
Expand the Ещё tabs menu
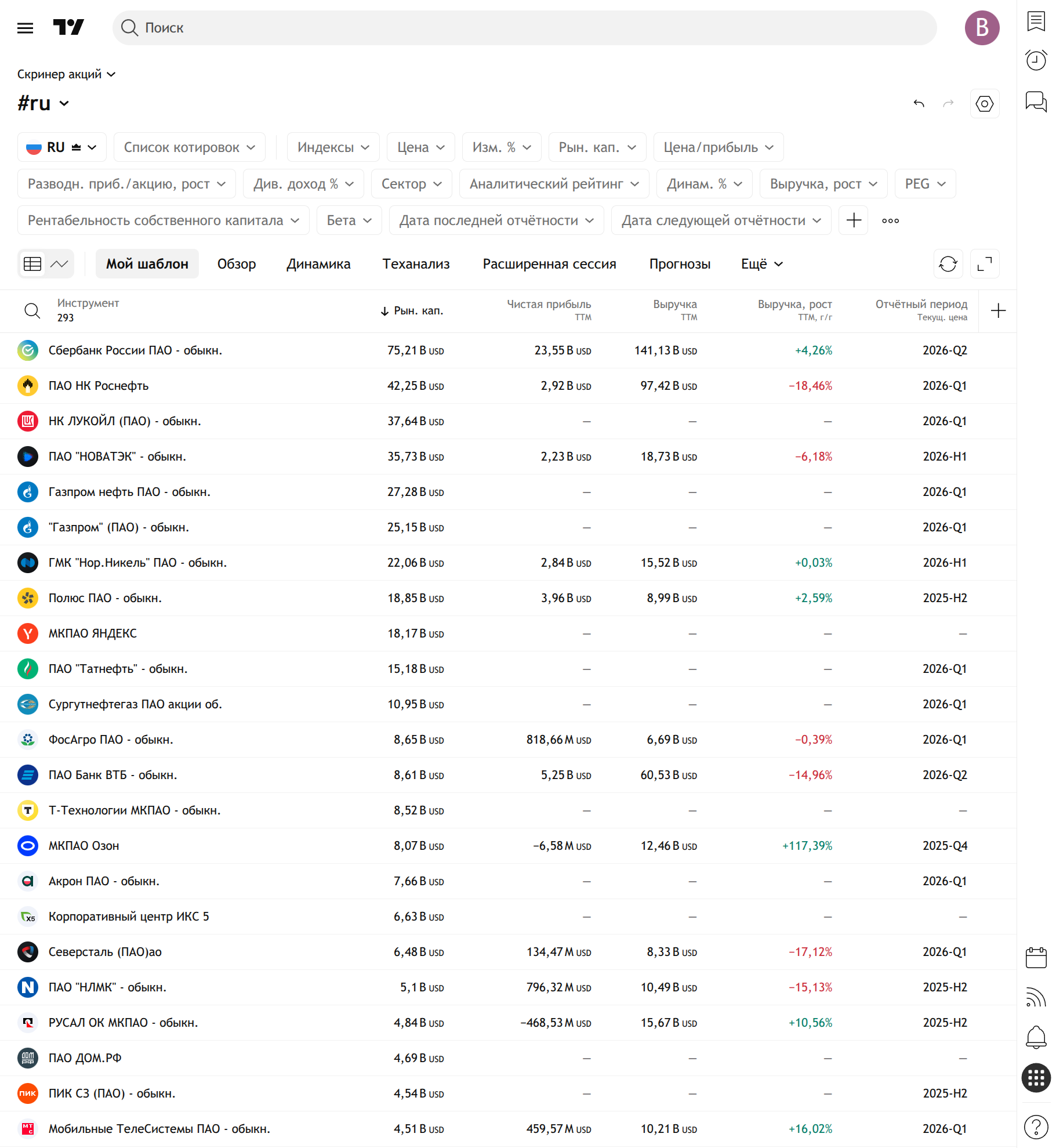pos(762,264)
